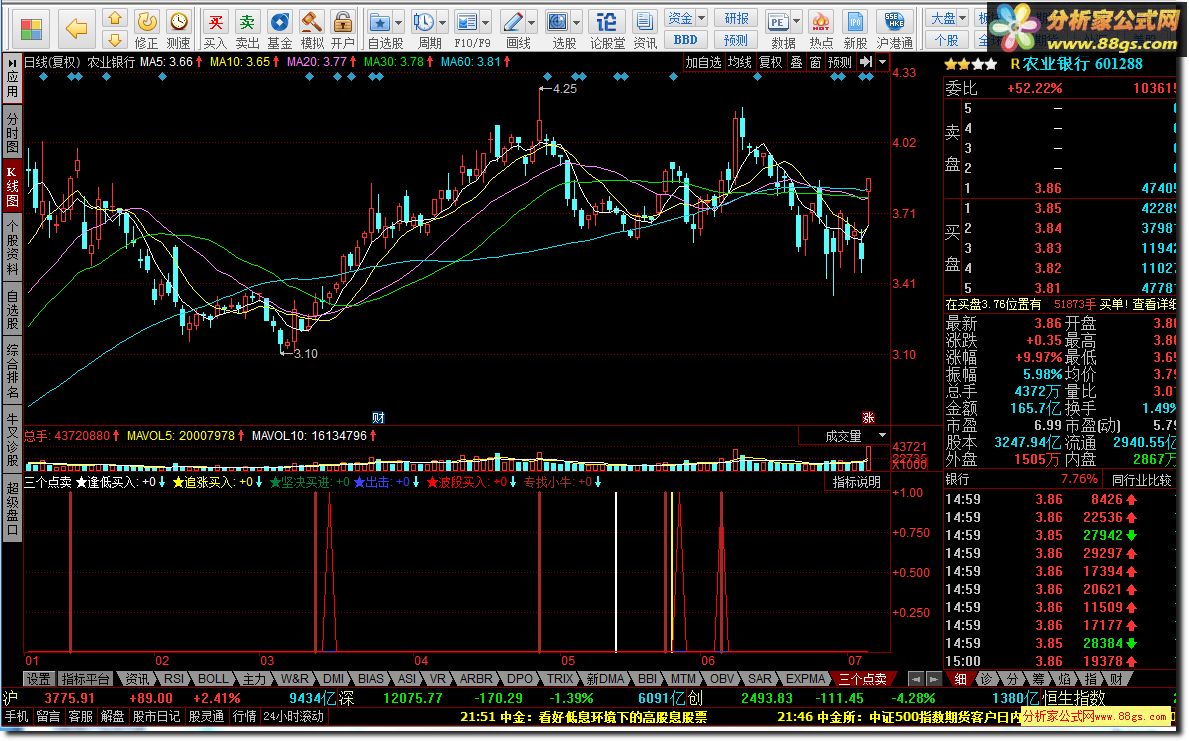The width and height of the screenshot is (1189, 741).
Task: Open the 热点 hot topics flame icon
Action: pos(820,30)
